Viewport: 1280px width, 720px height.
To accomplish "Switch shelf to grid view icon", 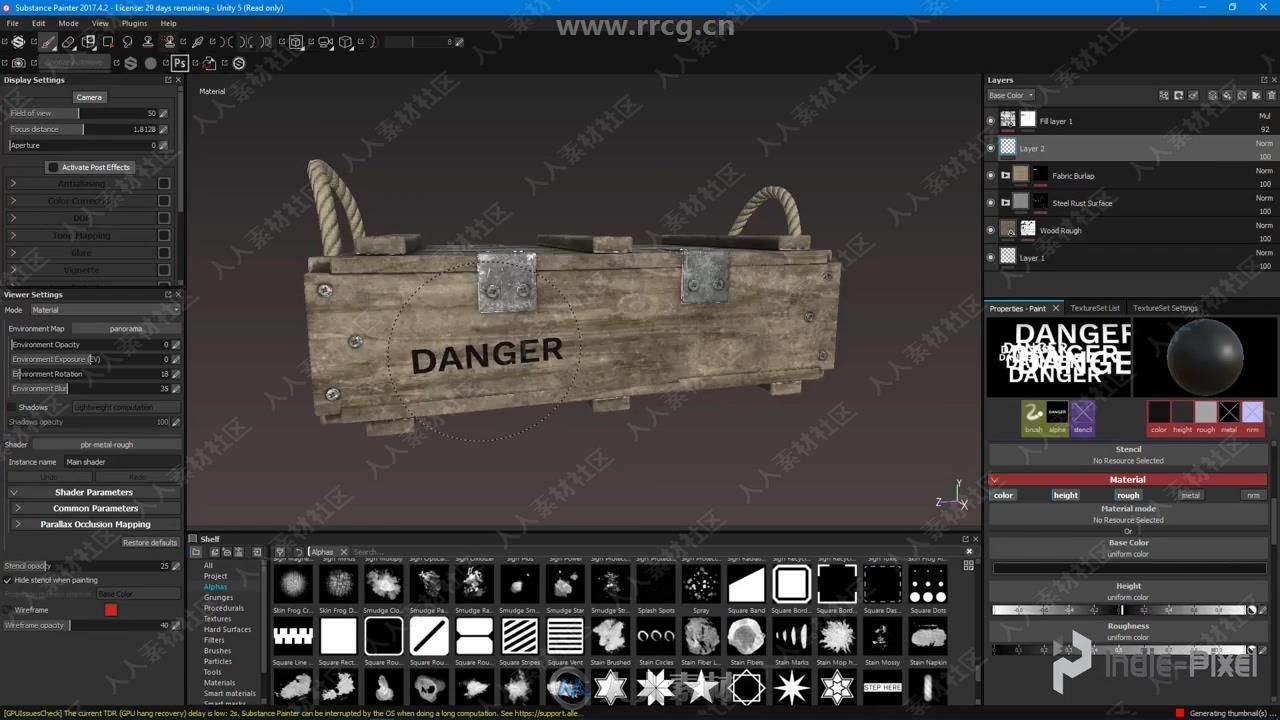I will (968, 566).
